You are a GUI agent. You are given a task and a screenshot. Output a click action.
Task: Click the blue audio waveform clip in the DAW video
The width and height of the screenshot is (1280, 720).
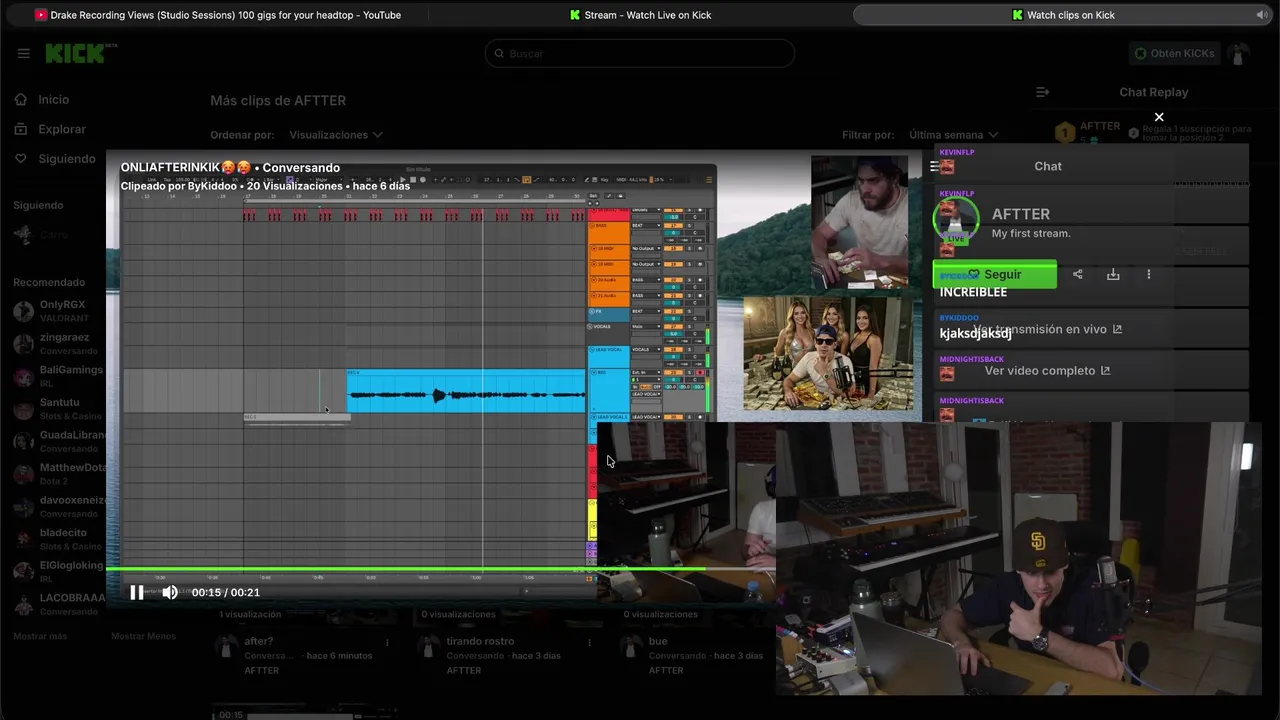pos(466,391)
